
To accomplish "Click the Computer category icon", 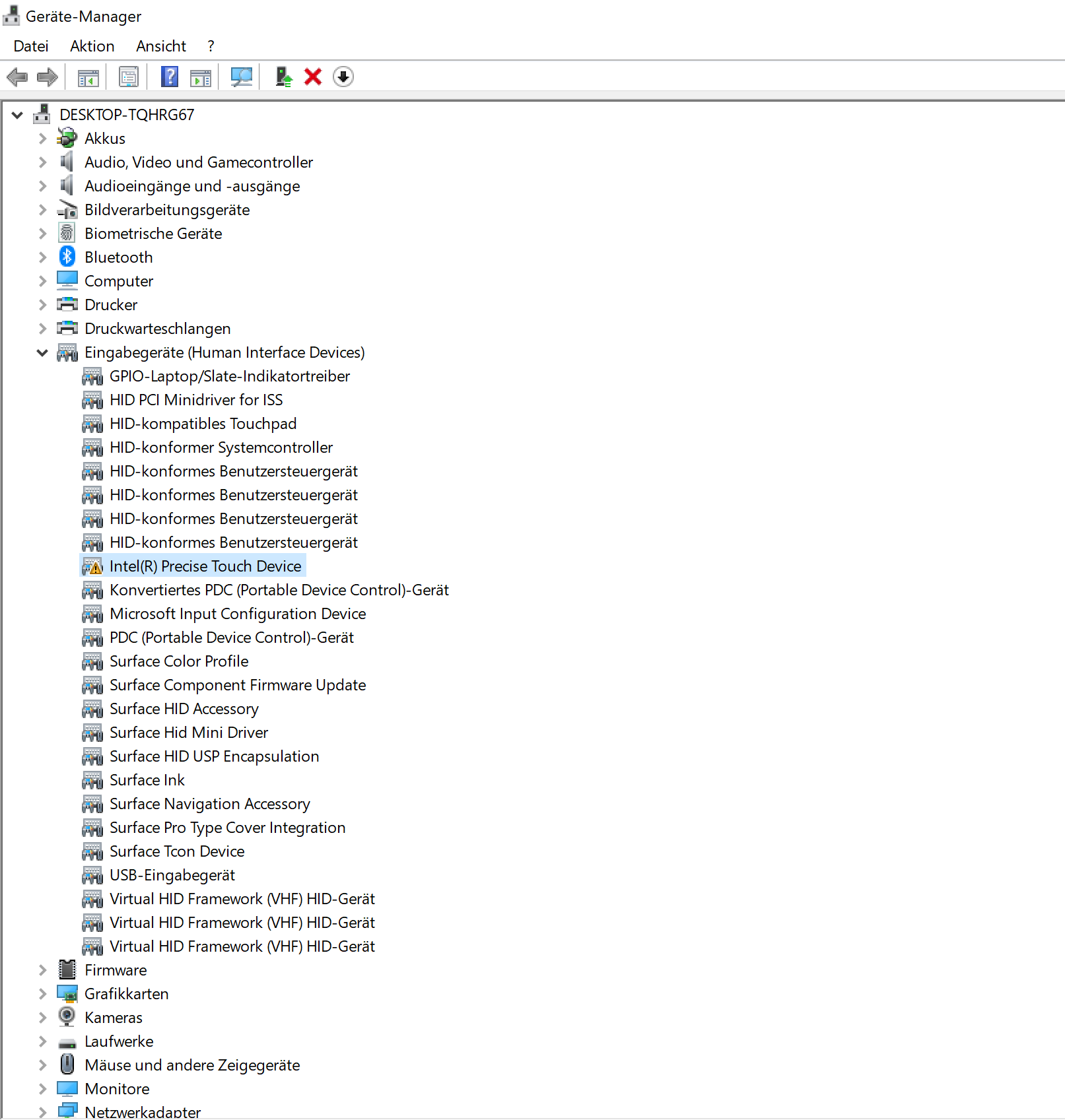I will click(67, 280).
